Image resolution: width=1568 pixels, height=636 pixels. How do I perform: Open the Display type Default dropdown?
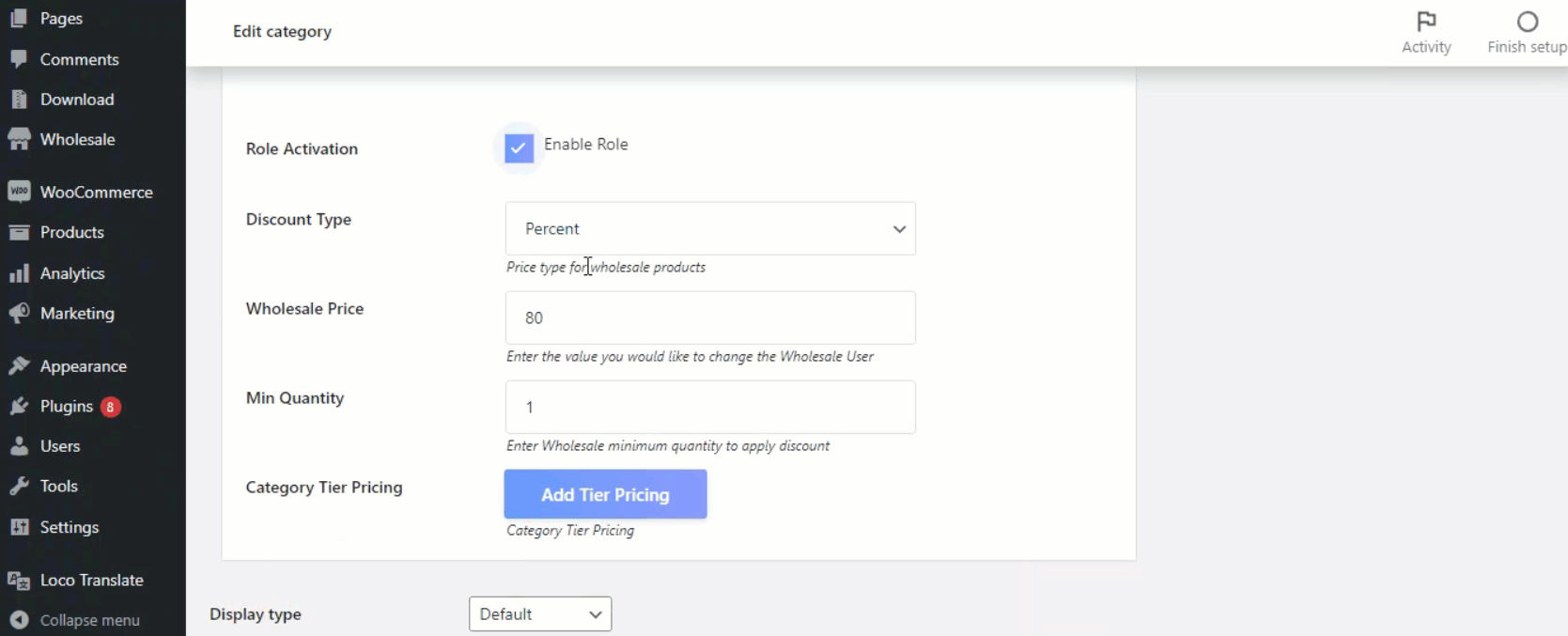coord(540,613)
